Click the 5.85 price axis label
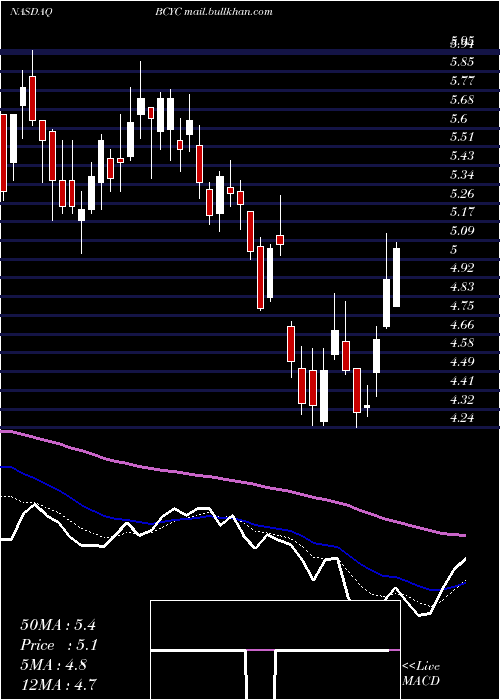Image resolution: width=500 pixels, height=700 pixels. [x=462, y=62]
